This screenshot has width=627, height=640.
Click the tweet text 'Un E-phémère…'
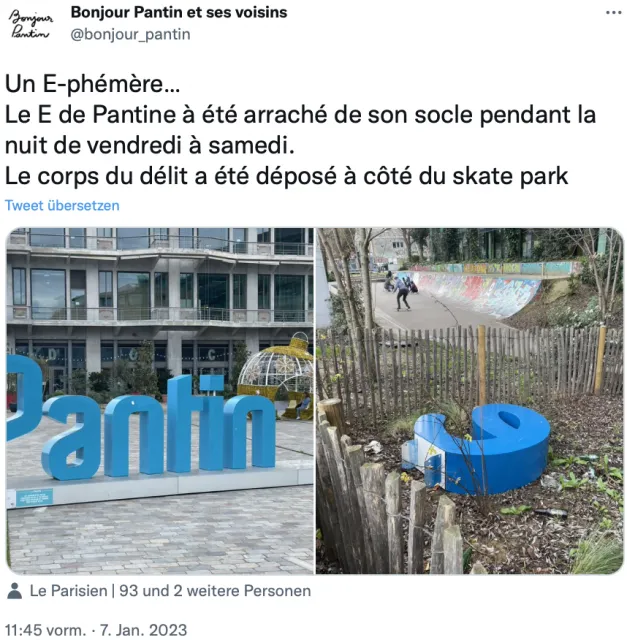tap(92, 84)
